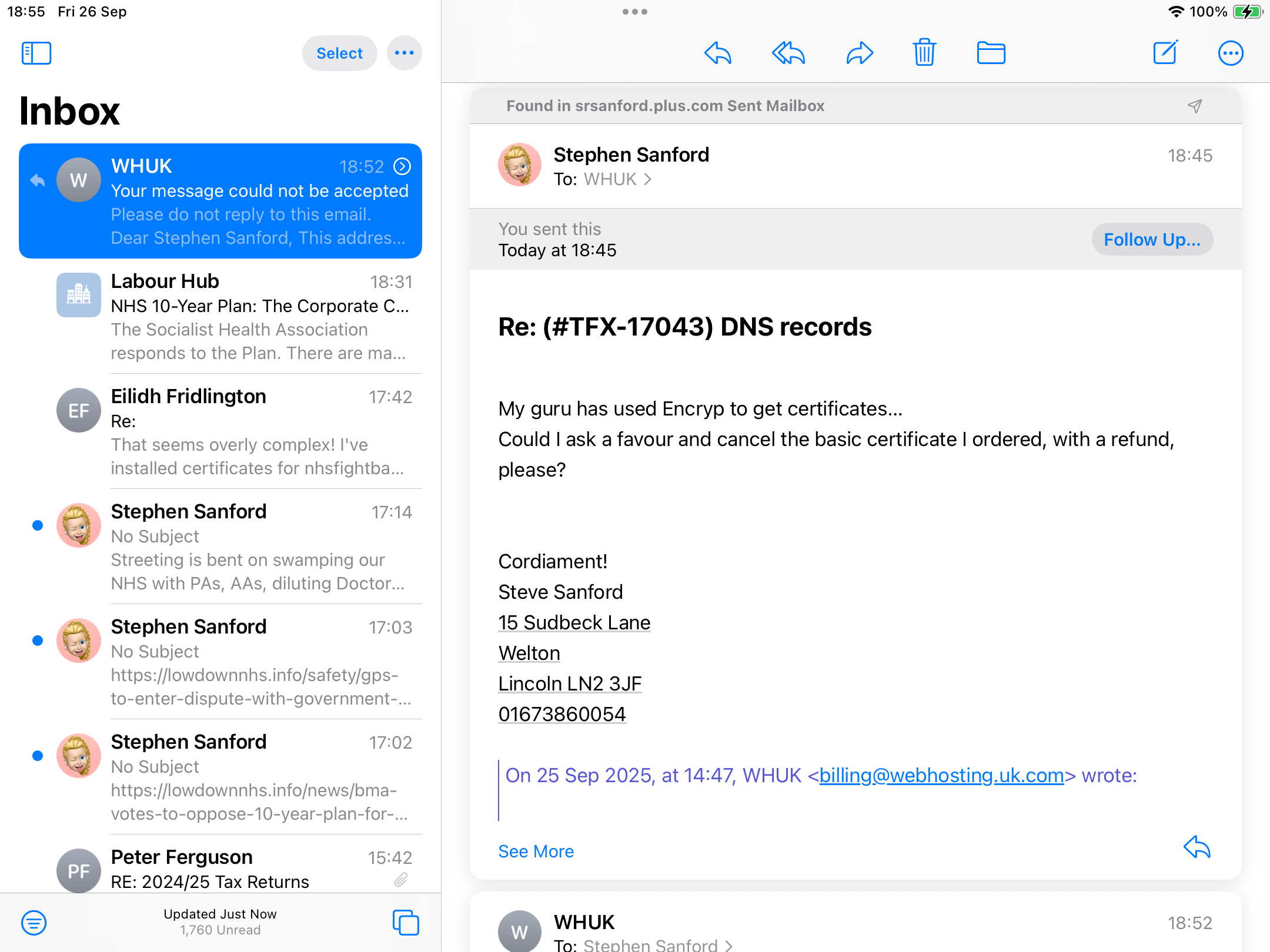Tap the Reply arrow in toolbar
The height and width of the screenshot is (952, 1270).
click(x=717, y=53)
